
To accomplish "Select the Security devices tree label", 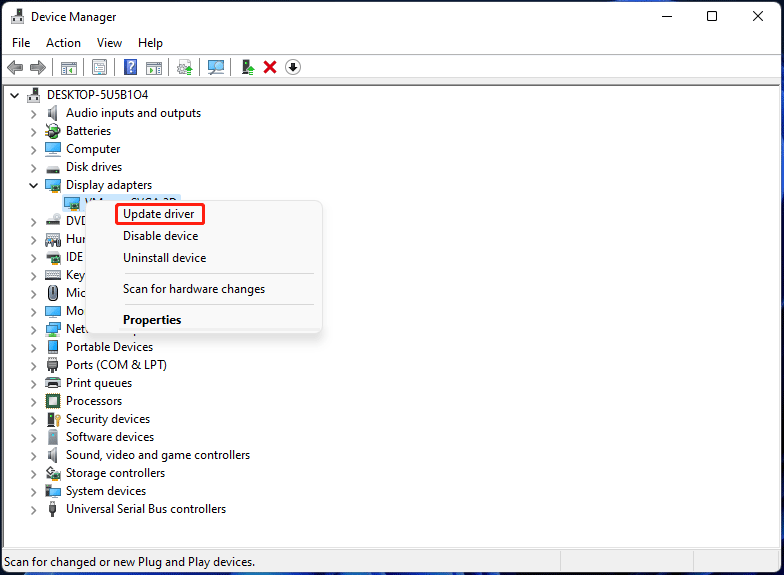I will tap(108, 419).
